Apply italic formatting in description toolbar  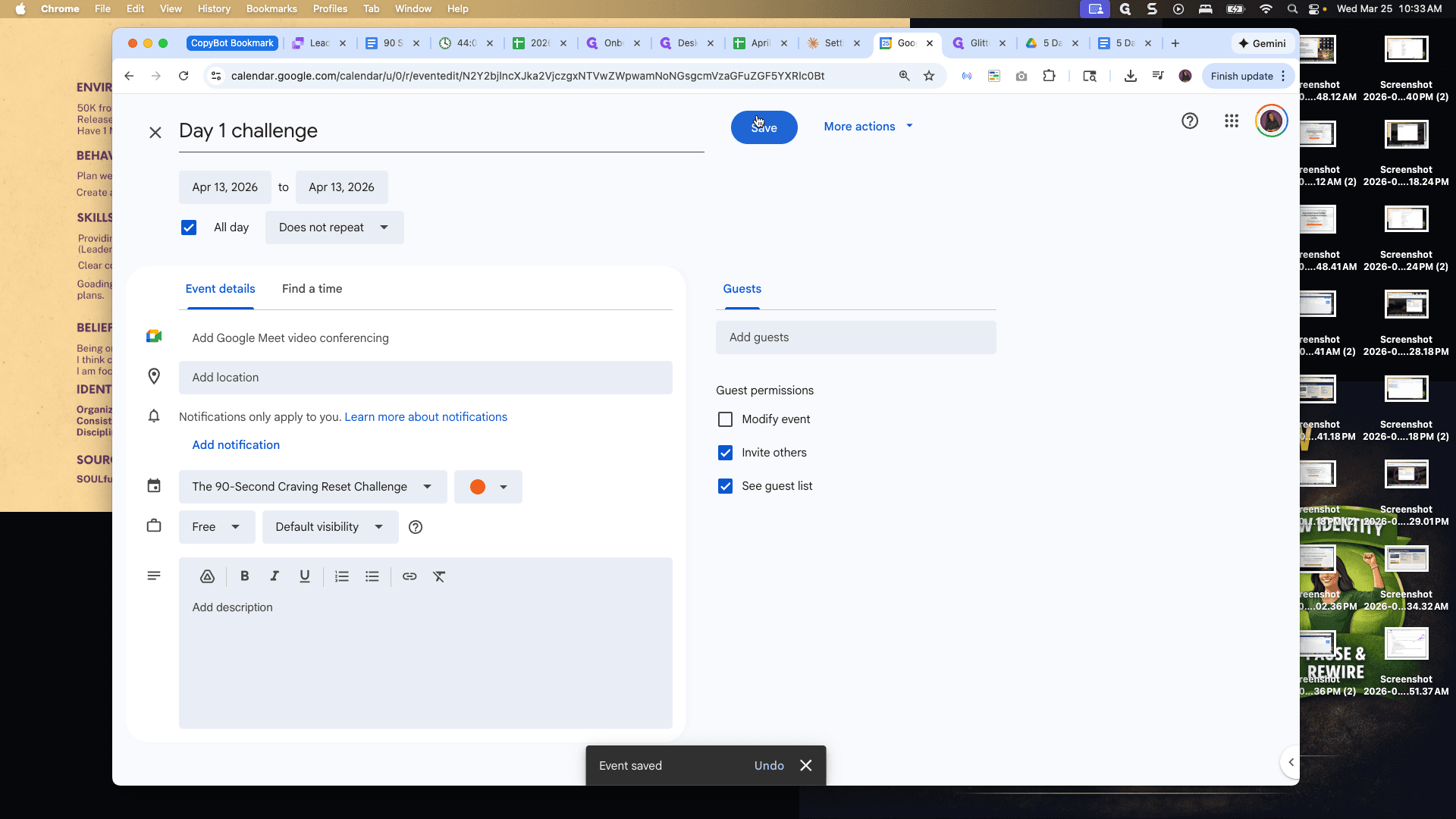275,576
